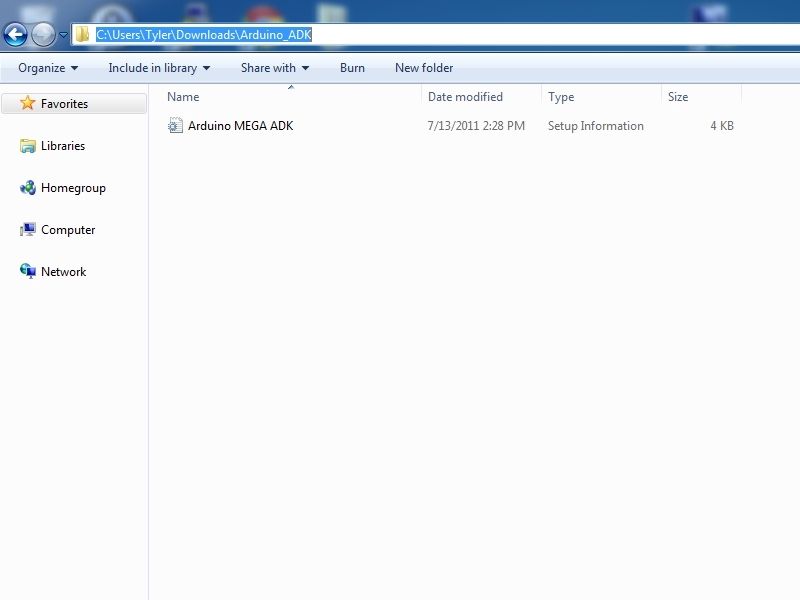The height and width of the screenshot is (600, 800).
Task: Create a New folder
Action: (424, 68)
